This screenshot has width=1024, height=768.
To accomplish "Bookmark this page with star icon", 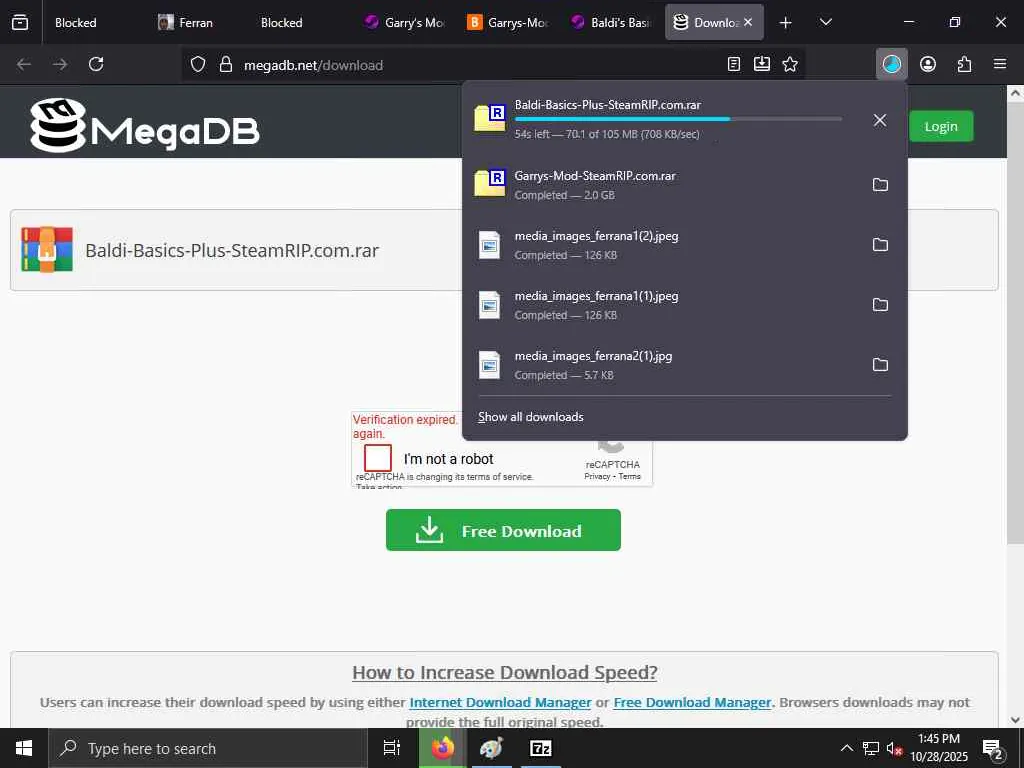I will tap(790, 64).
